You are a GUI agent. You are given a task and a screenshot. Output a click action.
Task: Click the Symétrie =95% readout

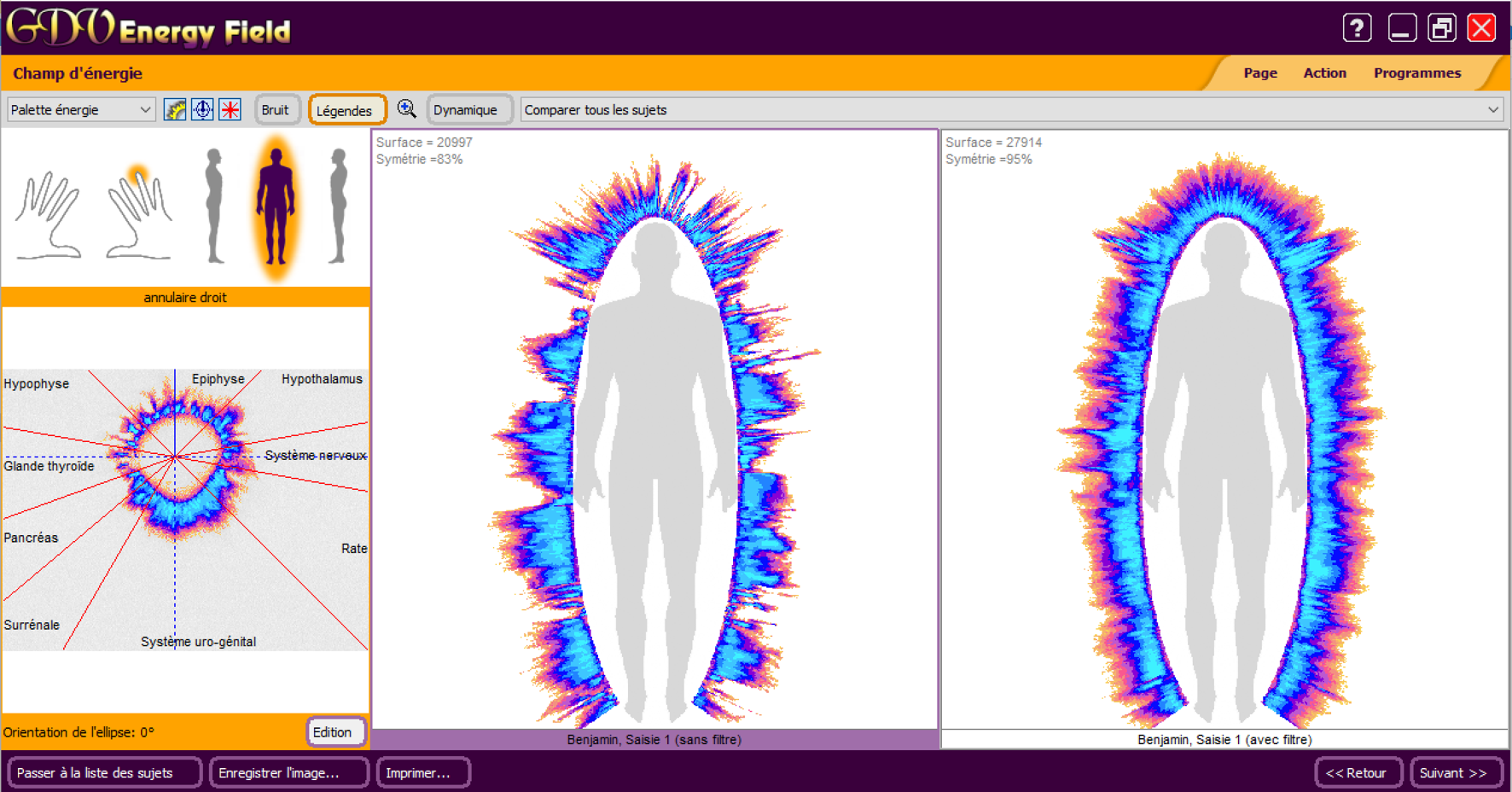[989, 160]
